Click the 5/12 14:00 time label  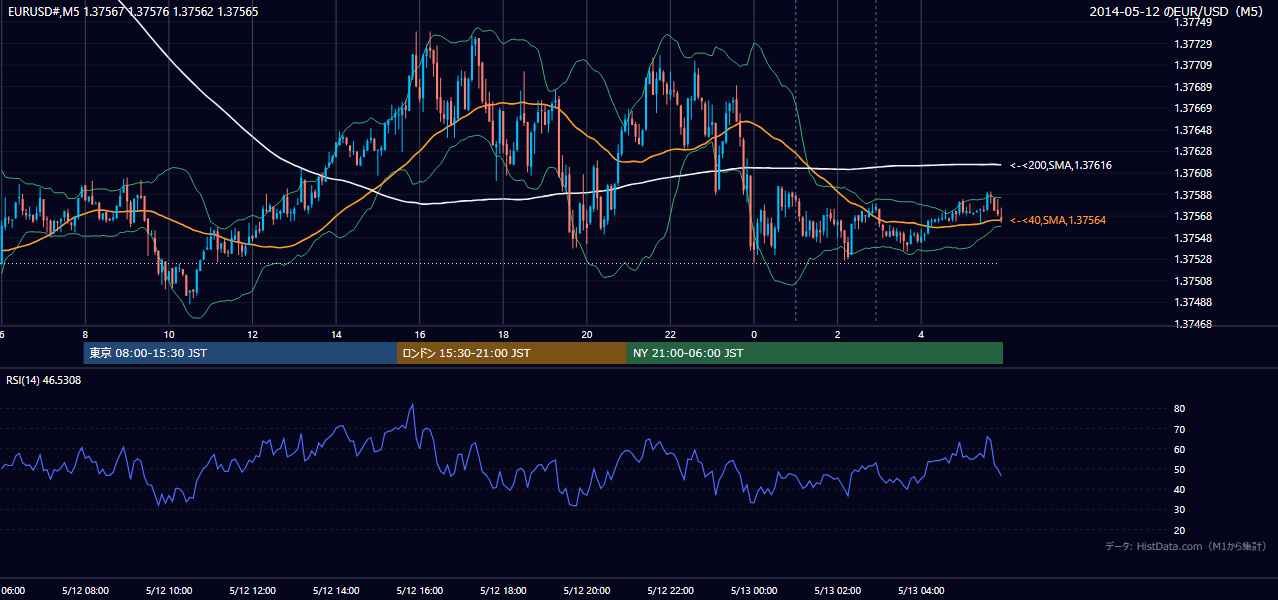pos(336,591)
